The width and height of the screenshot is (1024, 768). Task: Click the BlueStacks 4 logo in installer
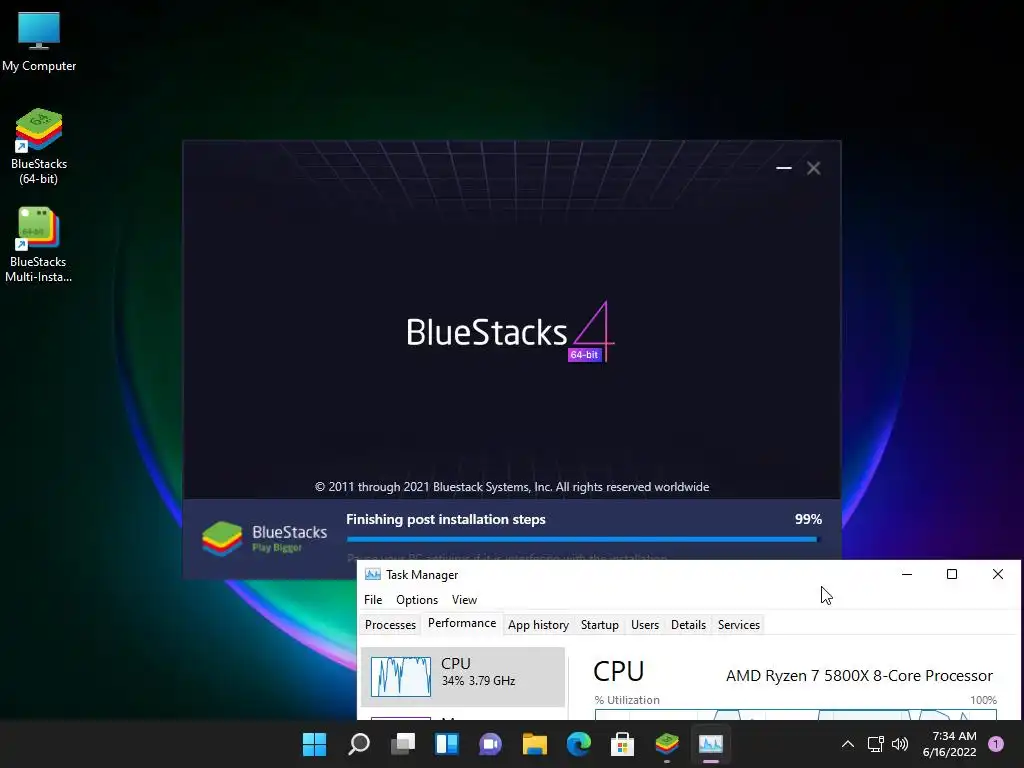(511, 332)
